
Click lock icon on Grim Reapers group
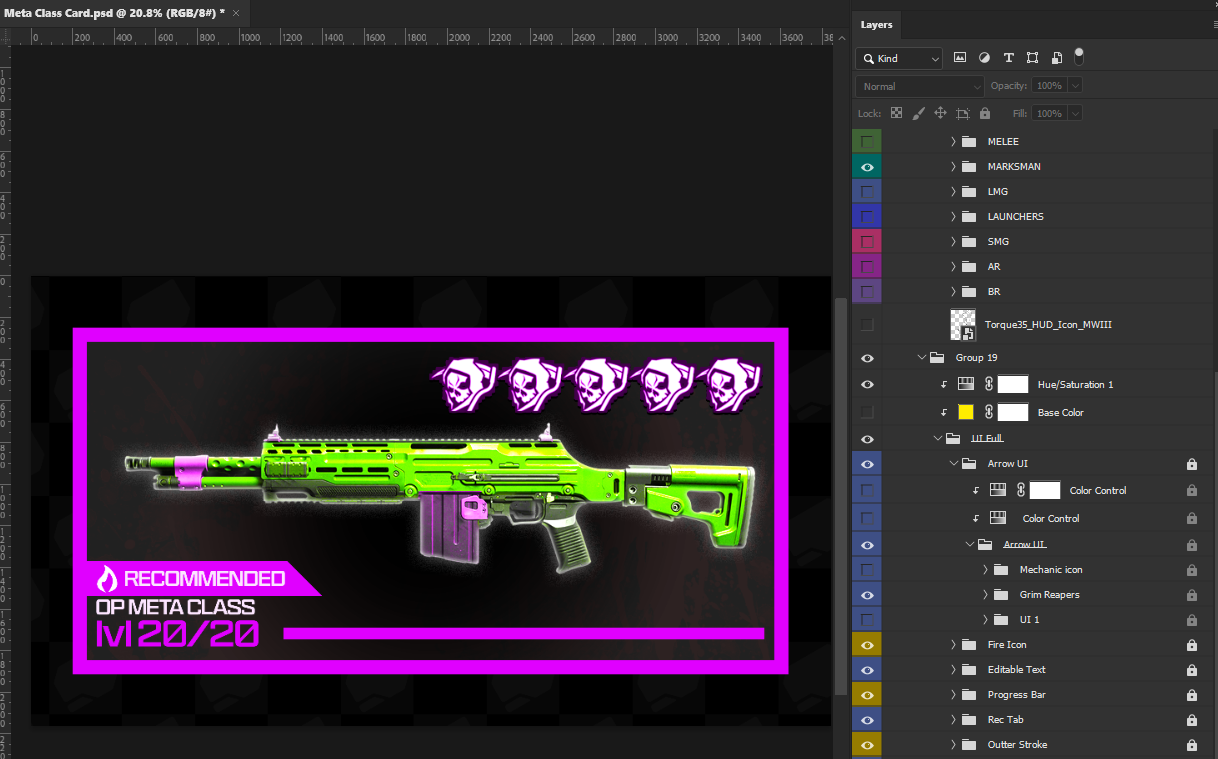1191,595
